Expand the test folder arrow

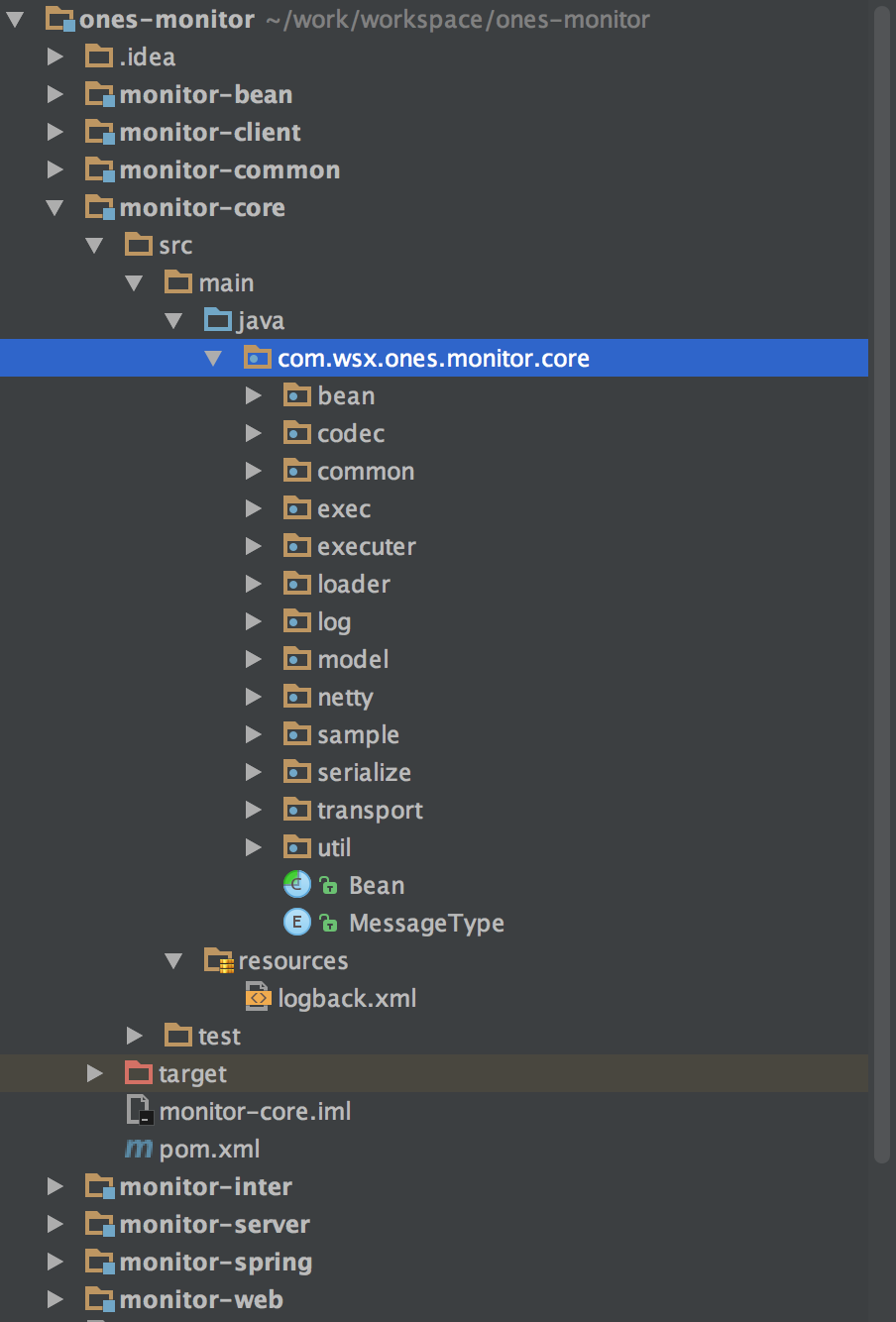click(135, 1036)
